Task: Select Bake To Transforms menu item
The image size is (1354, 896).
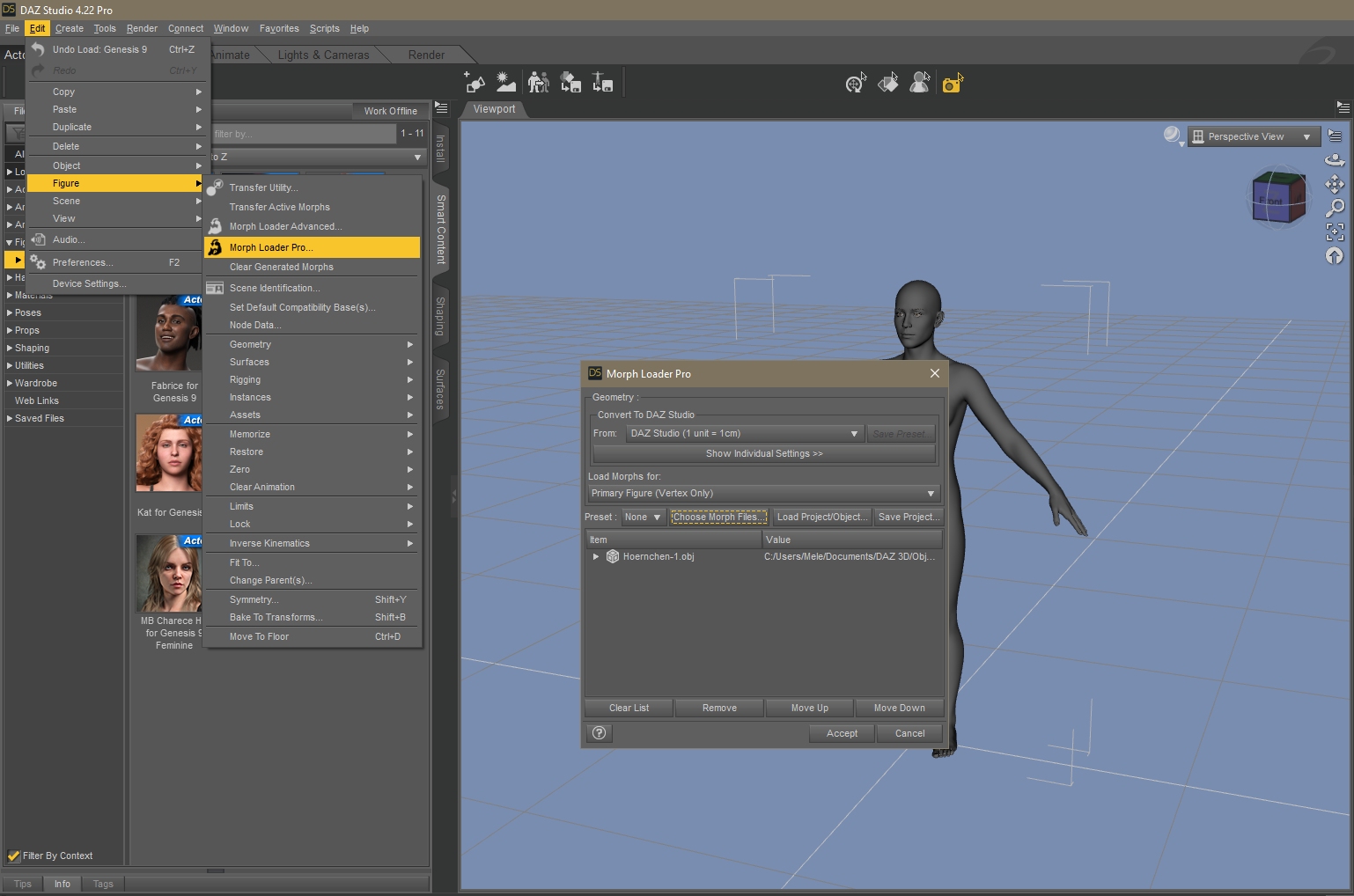Action: tap(312, 617)
